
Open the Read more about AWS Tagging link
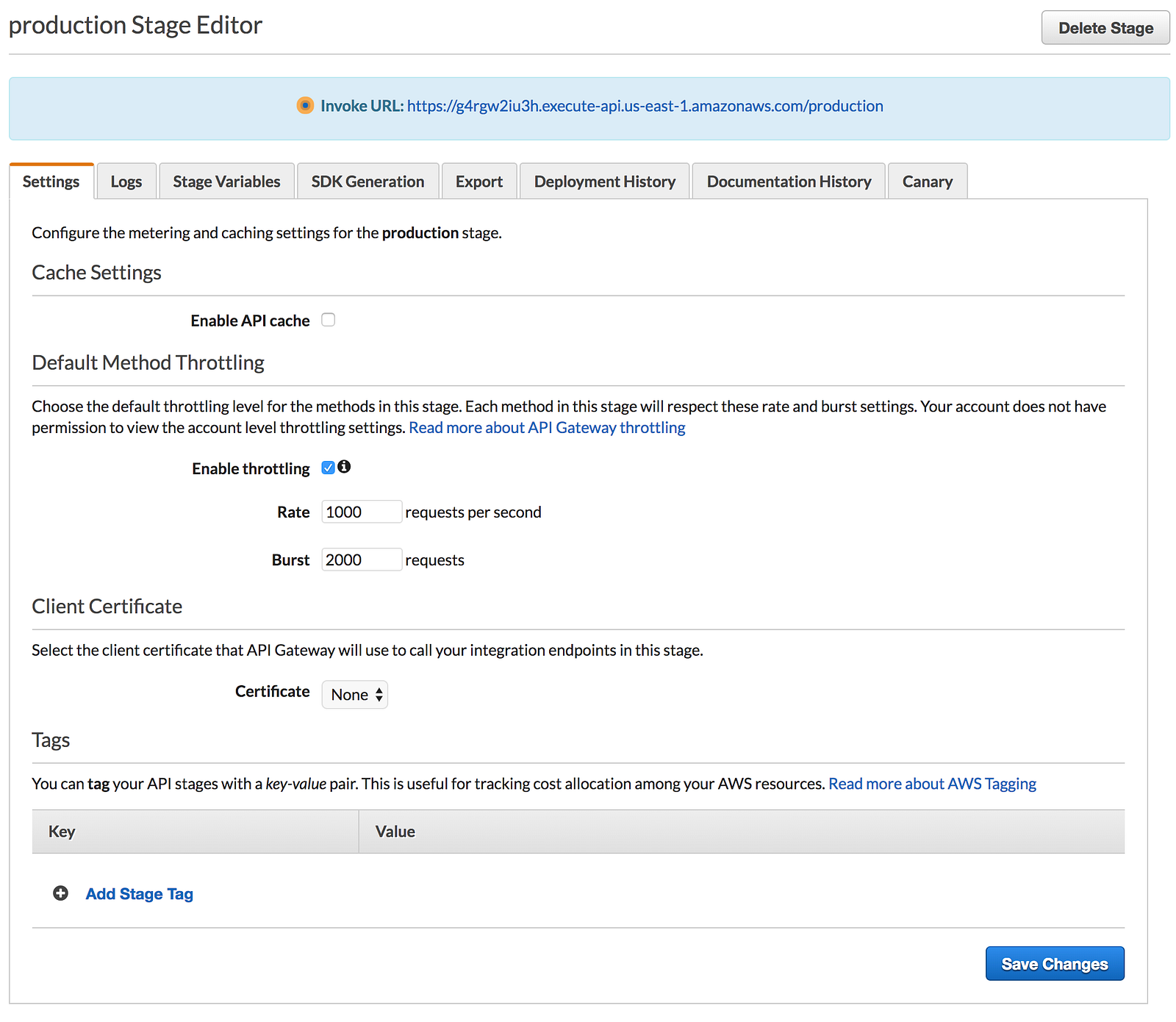(932, 784)
